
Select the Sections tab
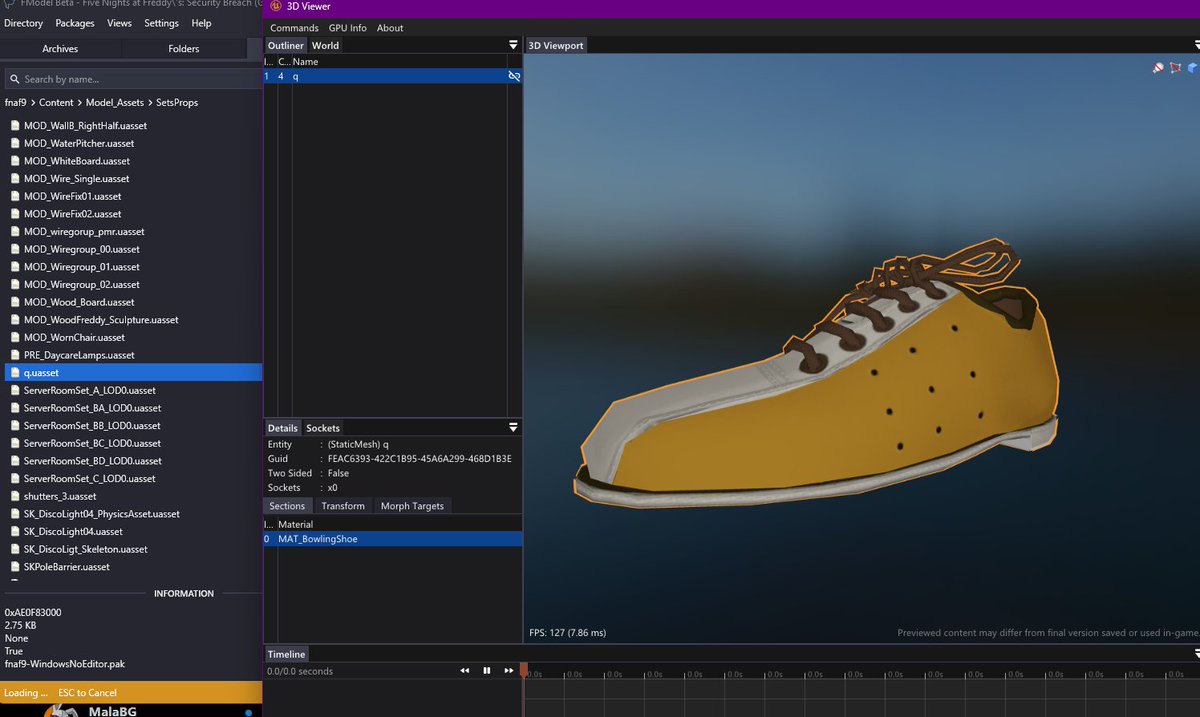[x=287, y=506]
